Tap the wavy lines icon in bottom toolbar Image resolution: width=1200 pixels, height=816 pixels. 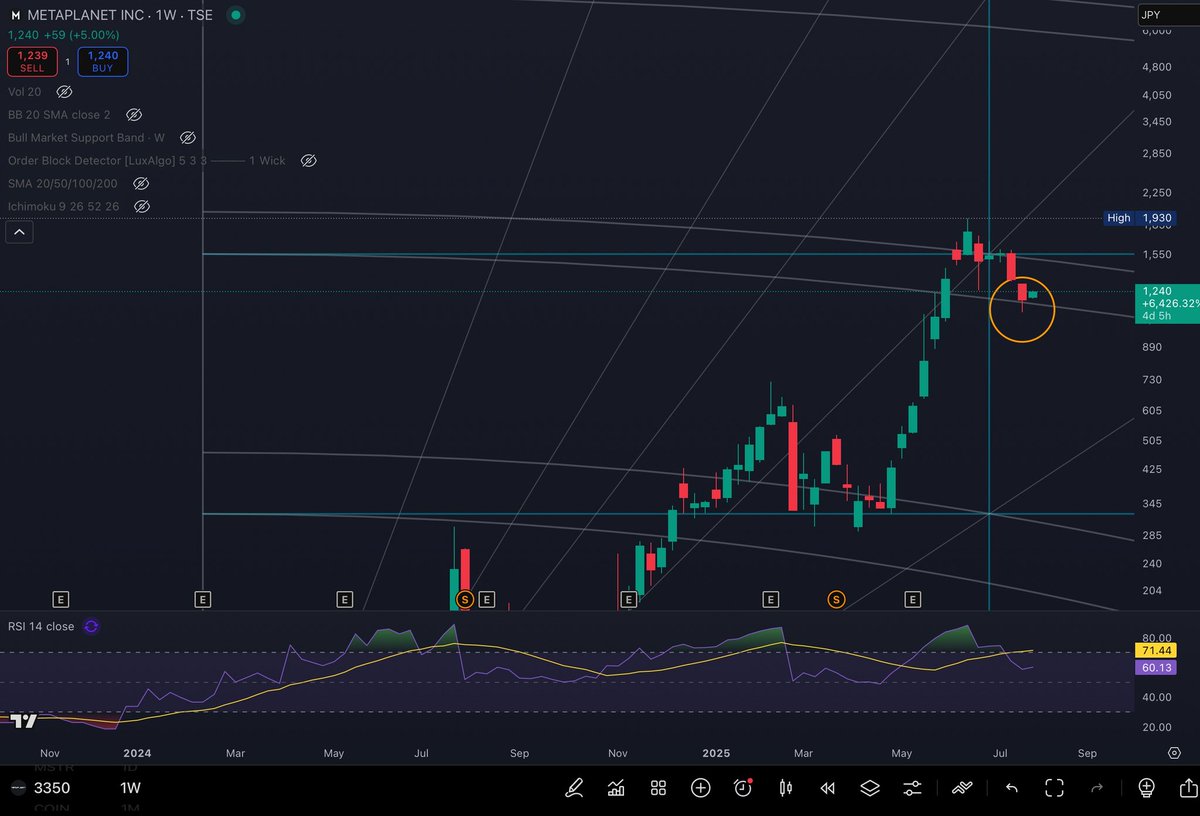pos(962,788)
